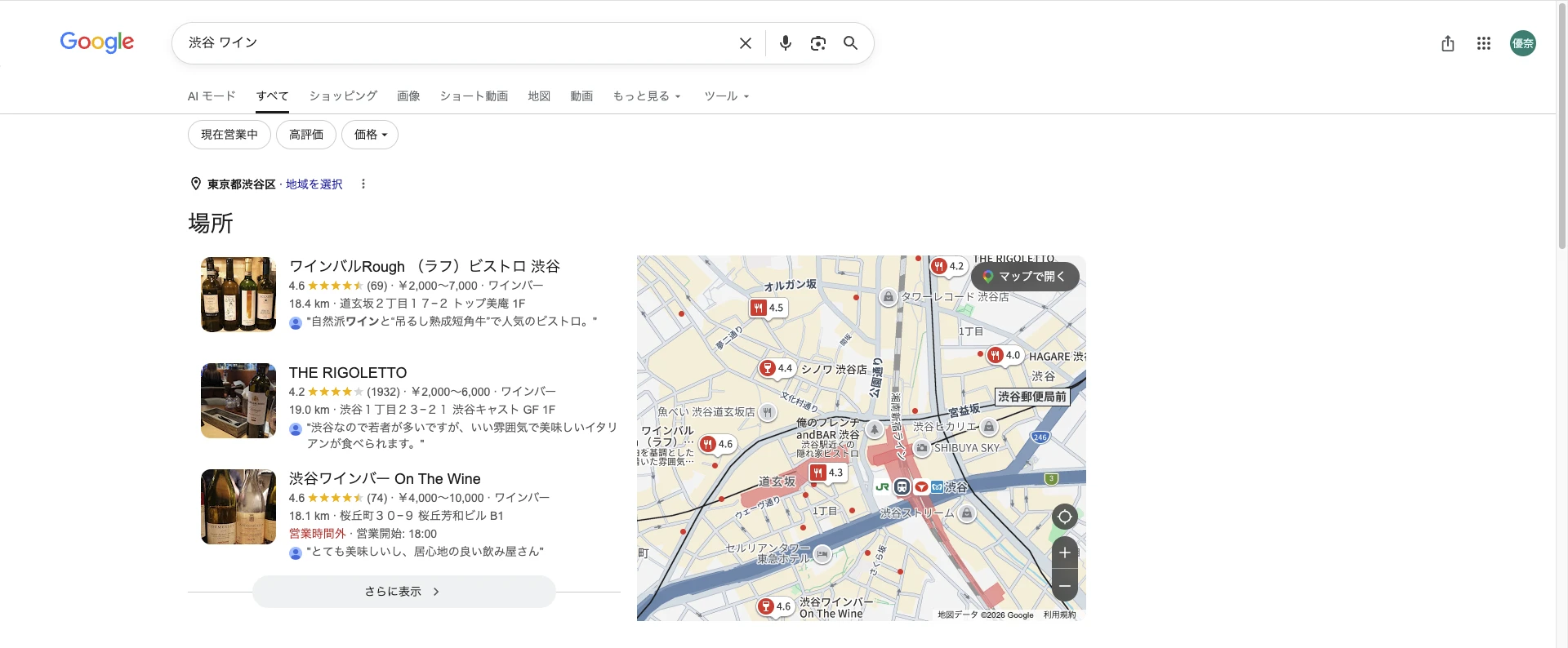This screenshot has width=1568, height=648.
Task: Open the THE RIGOLETTO listing title
Action: (348, 372)
